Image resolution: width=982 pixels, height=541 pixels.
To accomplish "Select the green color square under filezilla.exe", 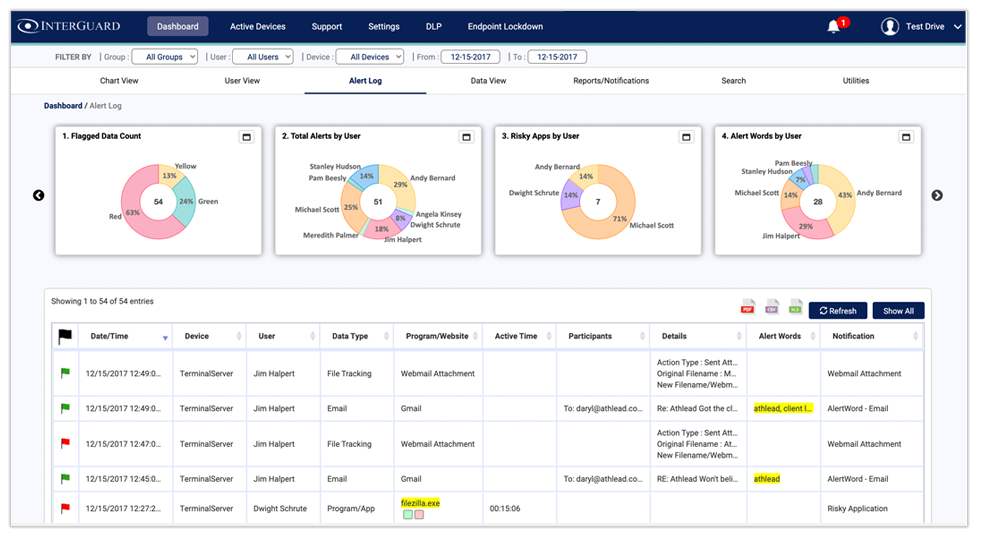I will click(x=408, y=515).
